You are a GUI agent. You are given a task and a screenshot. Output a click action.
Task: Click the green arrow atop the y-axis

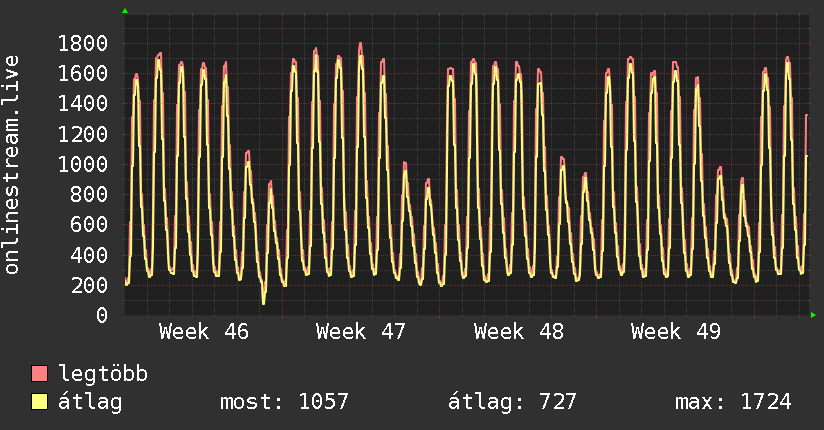click(125, 11)
